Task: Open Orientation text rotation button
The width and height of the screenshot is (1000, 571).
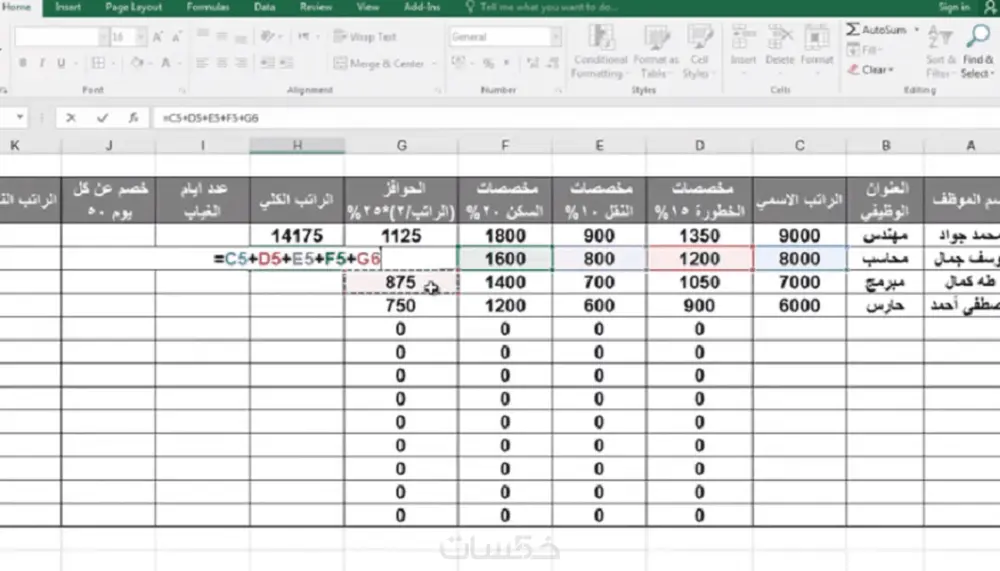Action: click(x=271, y=36)
